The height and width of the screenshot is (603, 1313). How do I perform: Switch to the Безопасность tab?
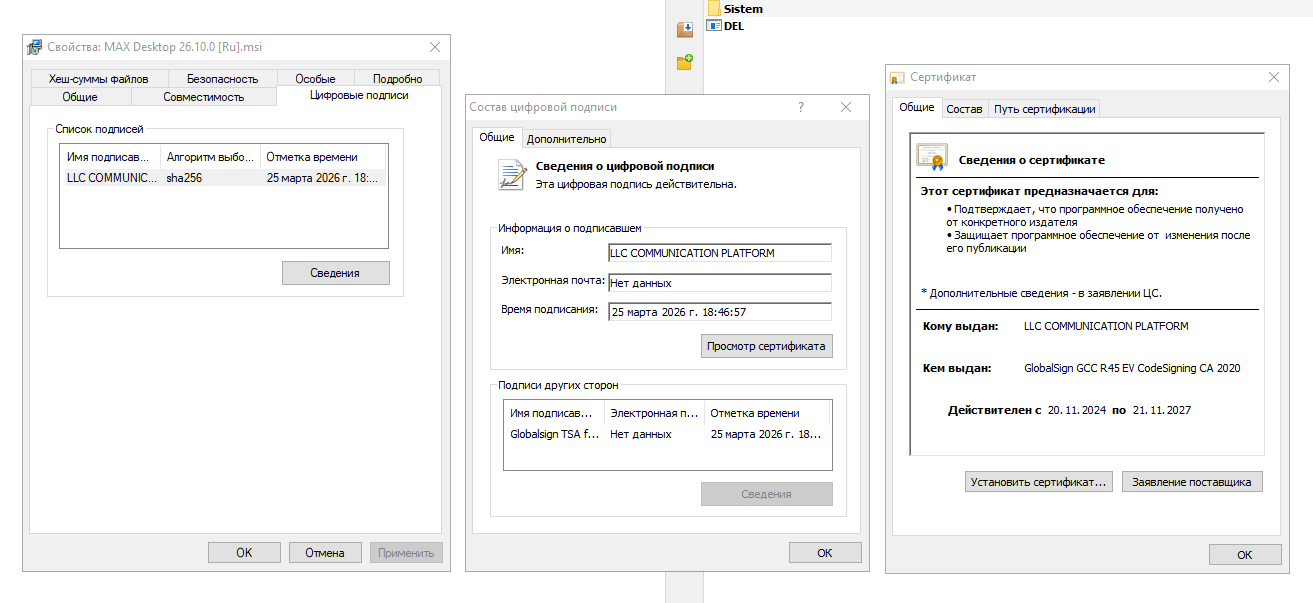(222, 79)
